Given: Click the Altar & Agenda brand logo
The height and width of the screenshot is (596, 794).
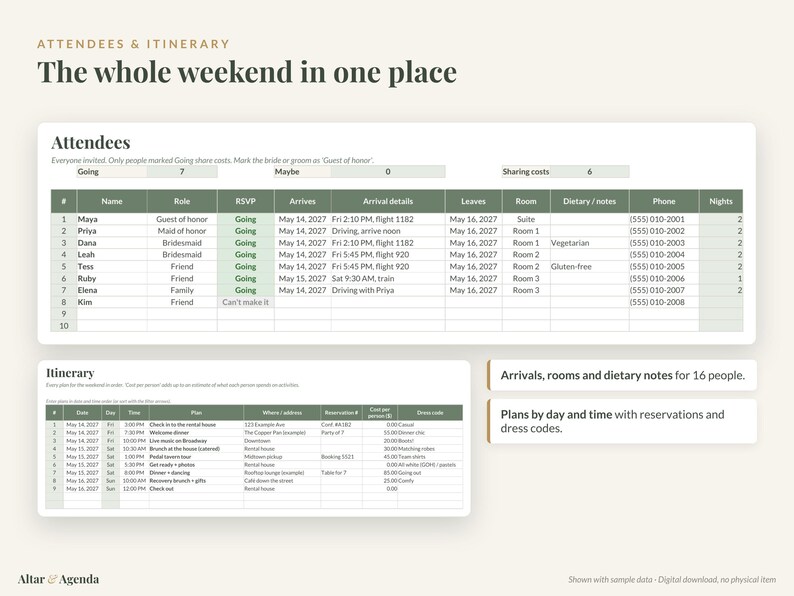Looking at the screenshot, I should pyautogui.click(x=58, y=579).
